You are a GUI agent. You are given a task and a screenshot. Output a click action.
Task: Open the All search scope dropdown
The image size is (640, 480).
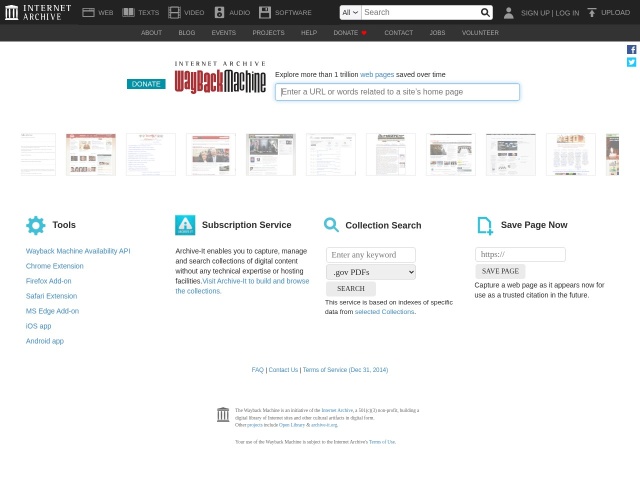tap(350, 13)
